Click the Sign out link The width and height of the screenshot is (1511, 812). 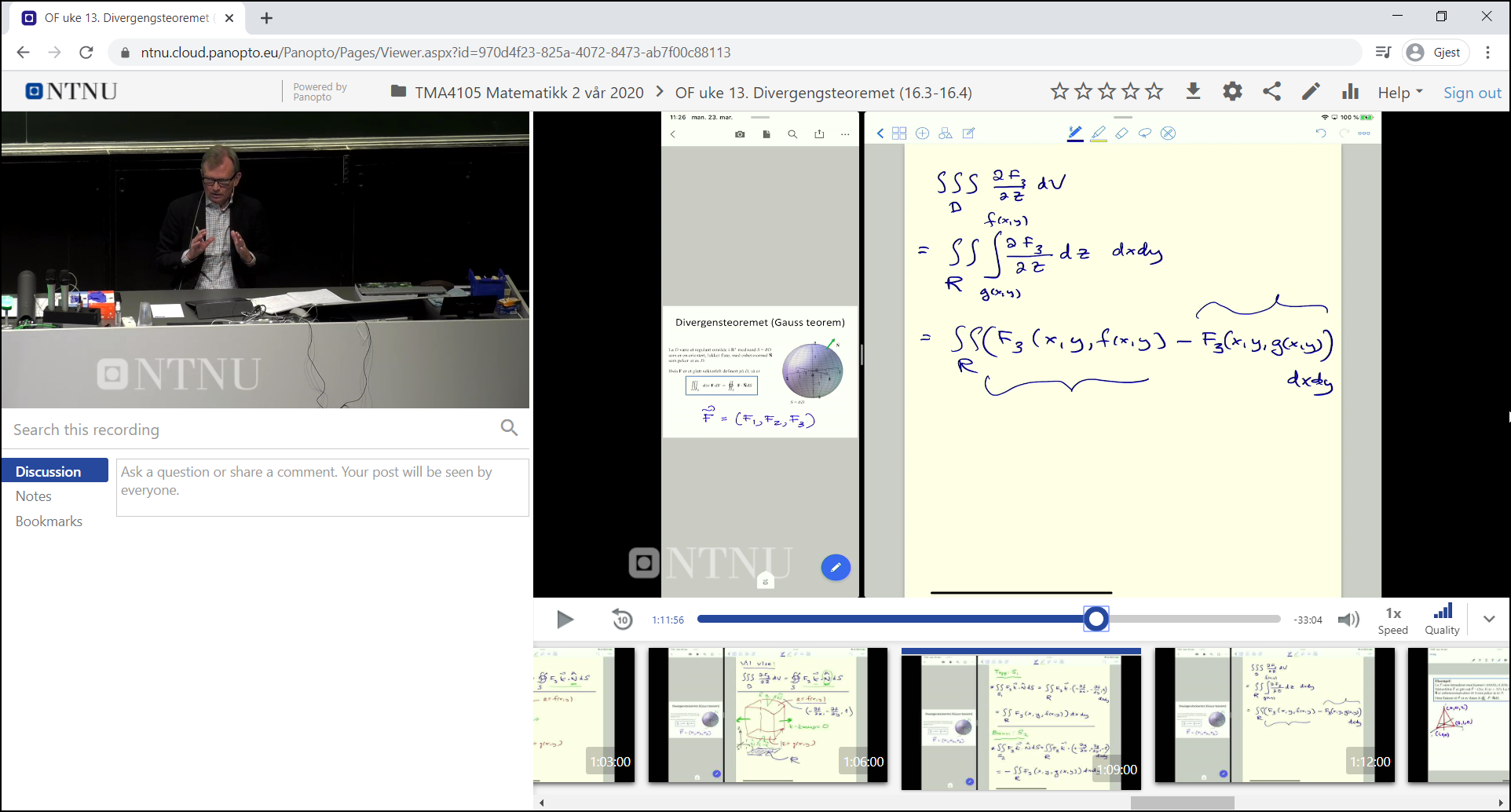(x=1472, y=93)
